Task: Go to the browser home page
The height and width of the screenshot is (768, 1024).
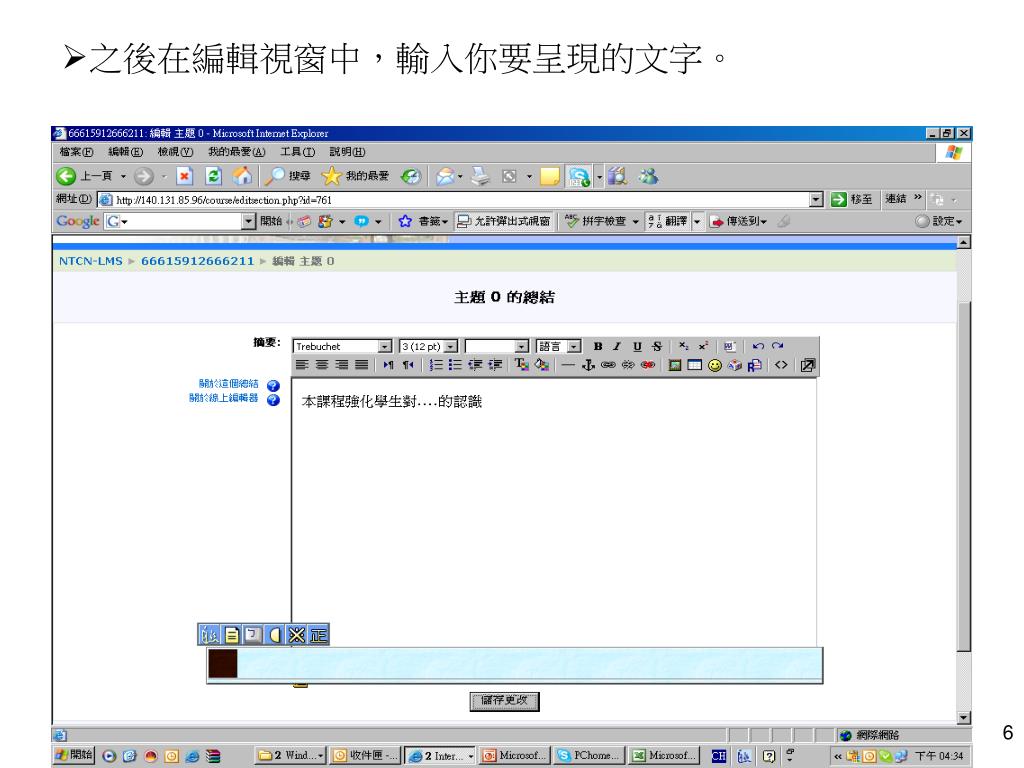Action: tap(242, 176)
